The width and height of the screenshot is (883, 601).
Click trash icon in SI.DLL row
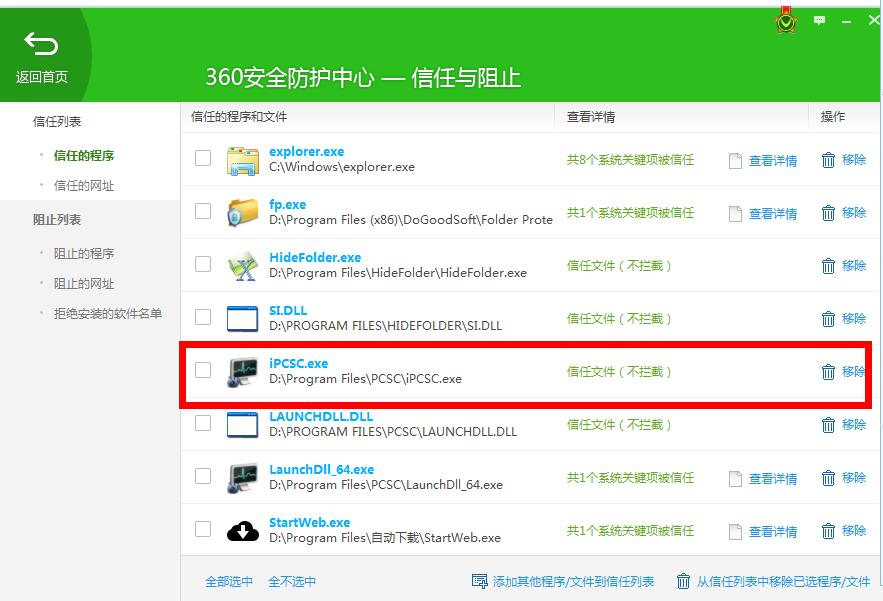pyautogui.click(x=828, y=319)
